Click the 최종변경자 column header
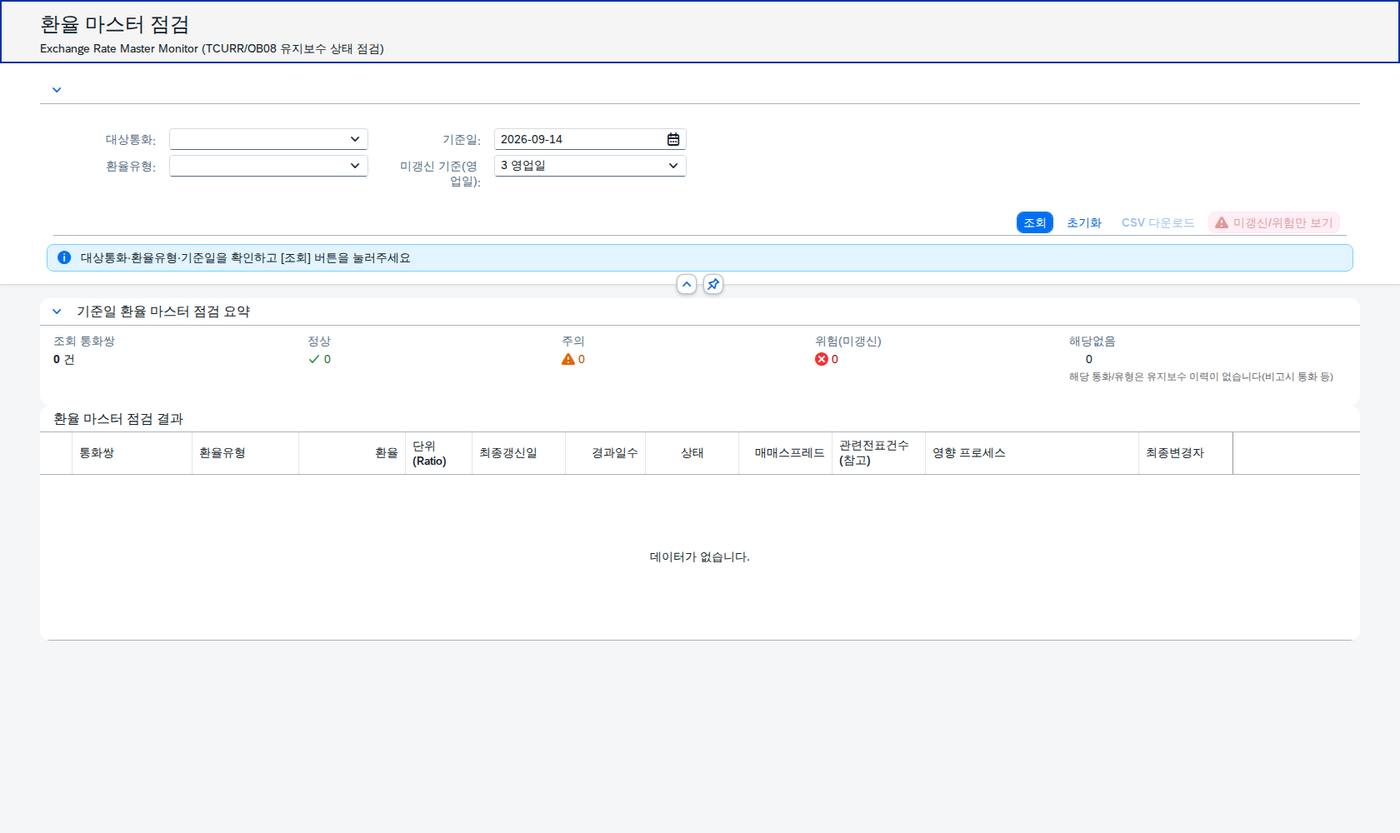The width and height of the screenshot is (1400, 833). click(x=1186, y=453)
